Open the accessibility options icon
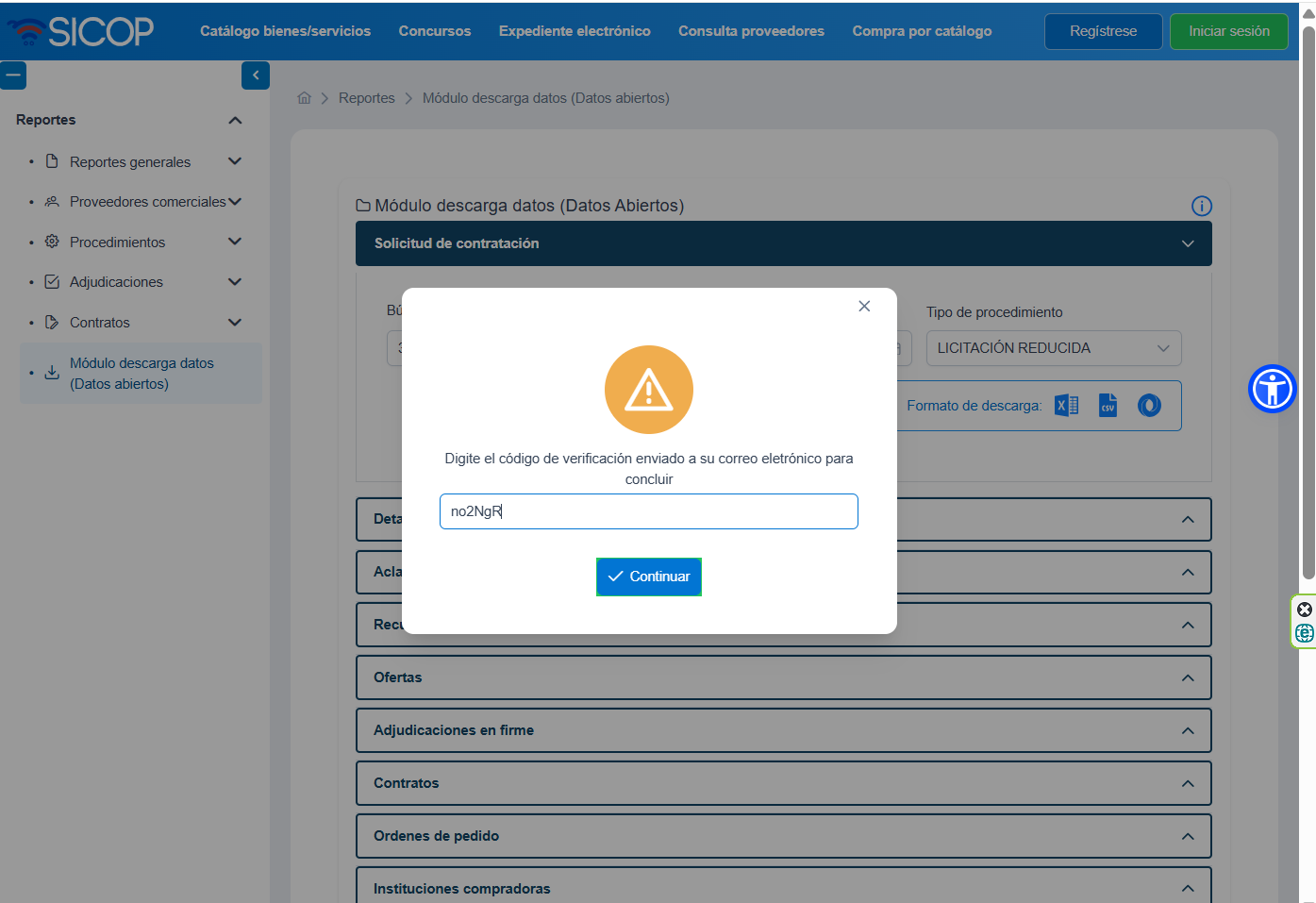The height and width of the screenshot is (903, 1316). (x=1272, y=388)
